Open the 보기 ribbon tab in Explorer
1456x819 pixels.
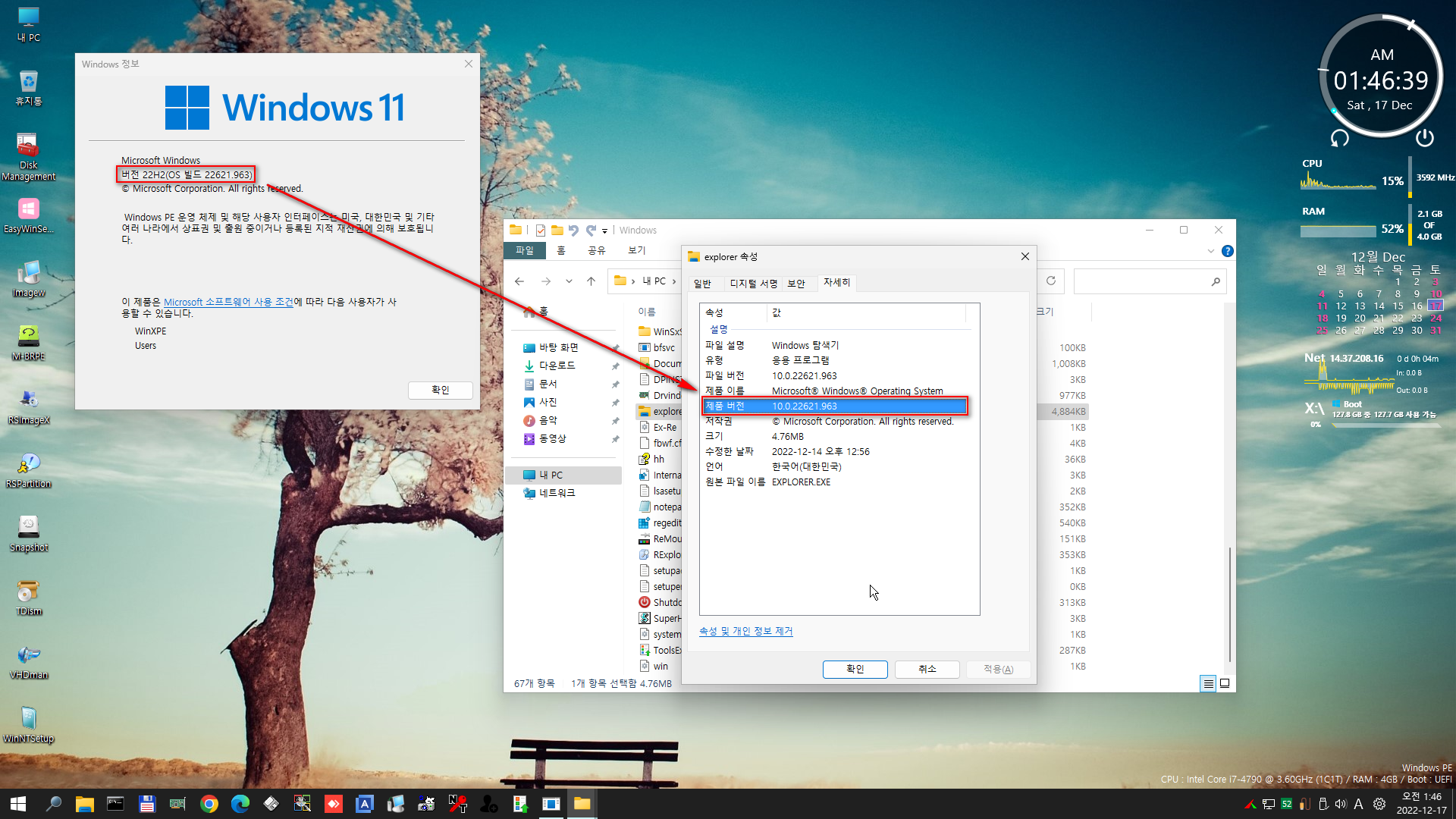point(637,250)
